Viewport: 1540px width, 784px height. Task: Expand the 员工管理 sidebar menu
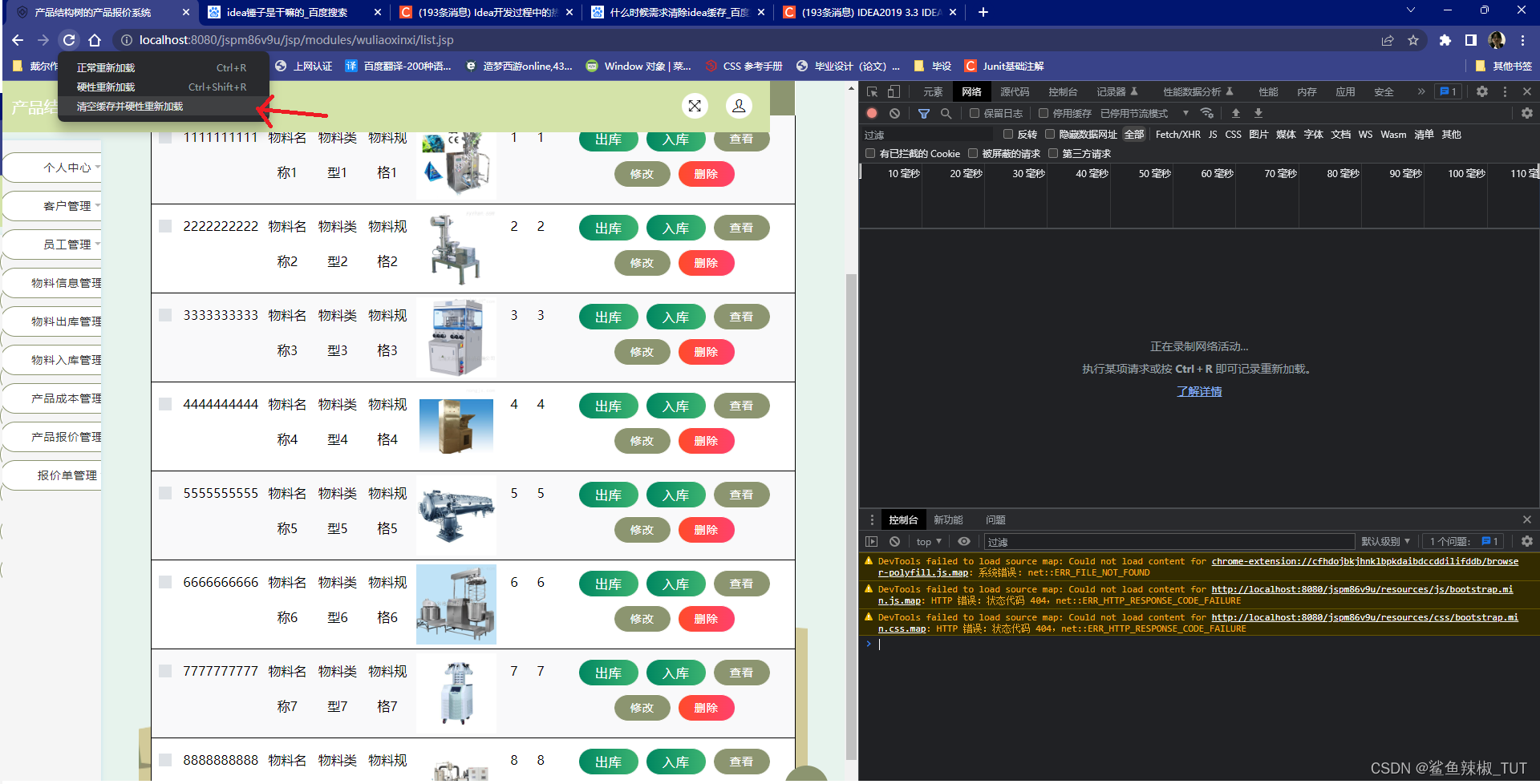tap(53, 244)
